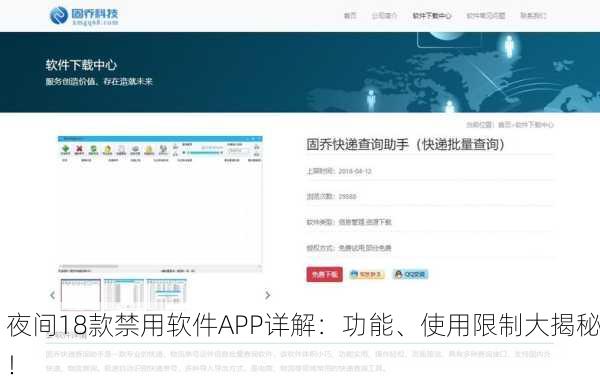Open the 联系我们 navigation item

(x=533, y=16)
